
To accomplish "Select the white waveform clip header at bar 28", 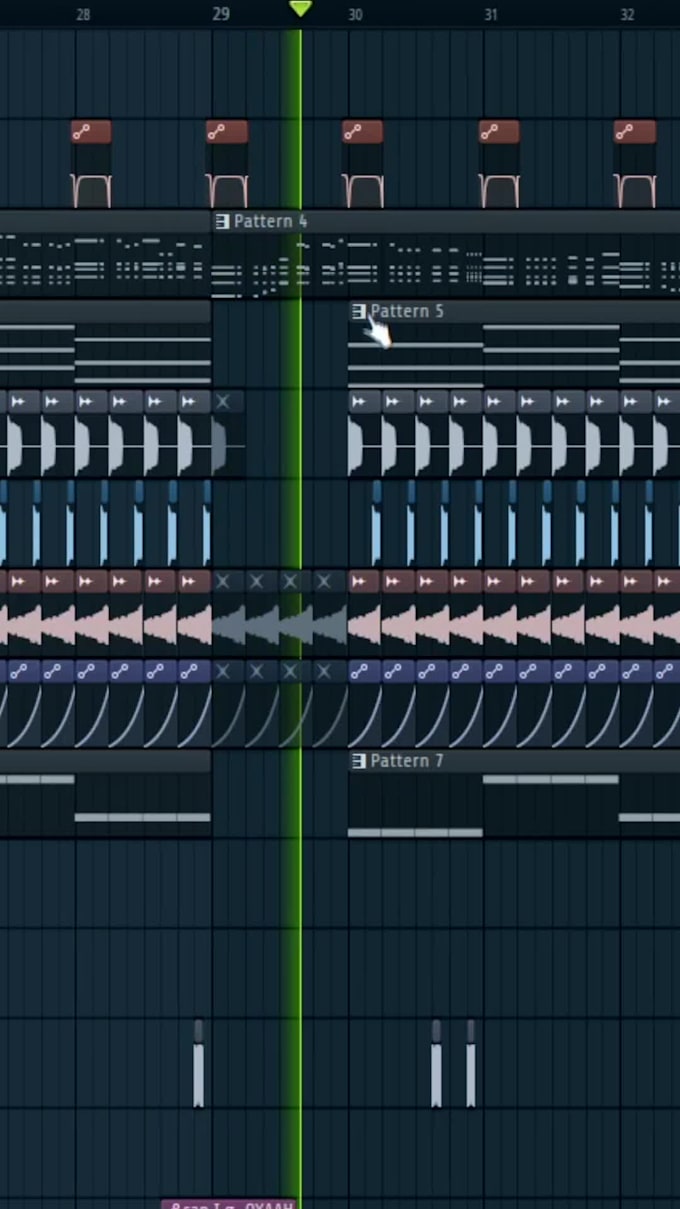I will (x=91, y=401).
